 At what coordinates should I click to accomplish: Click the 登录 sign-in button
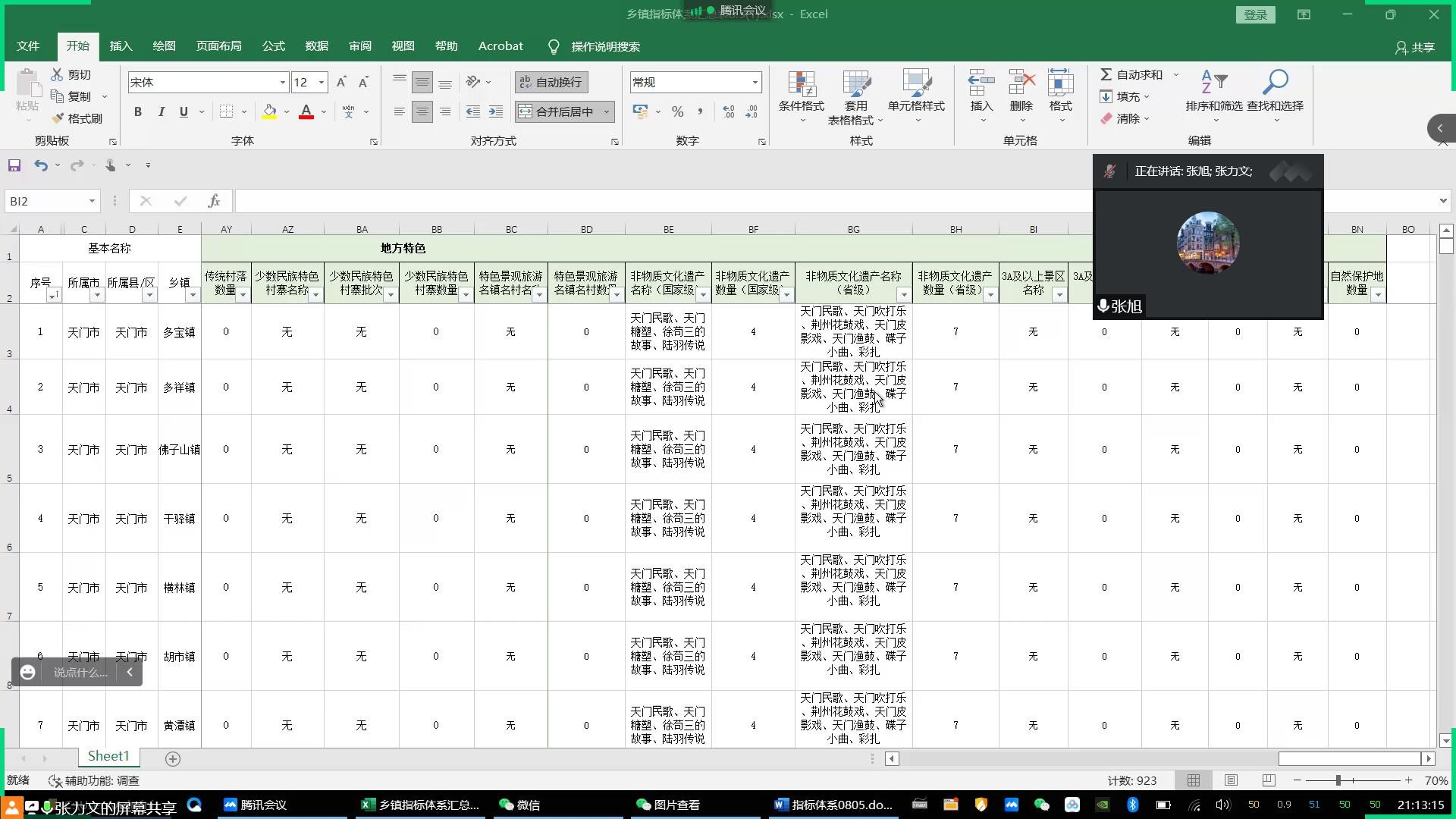click(x=1255, y=14)
